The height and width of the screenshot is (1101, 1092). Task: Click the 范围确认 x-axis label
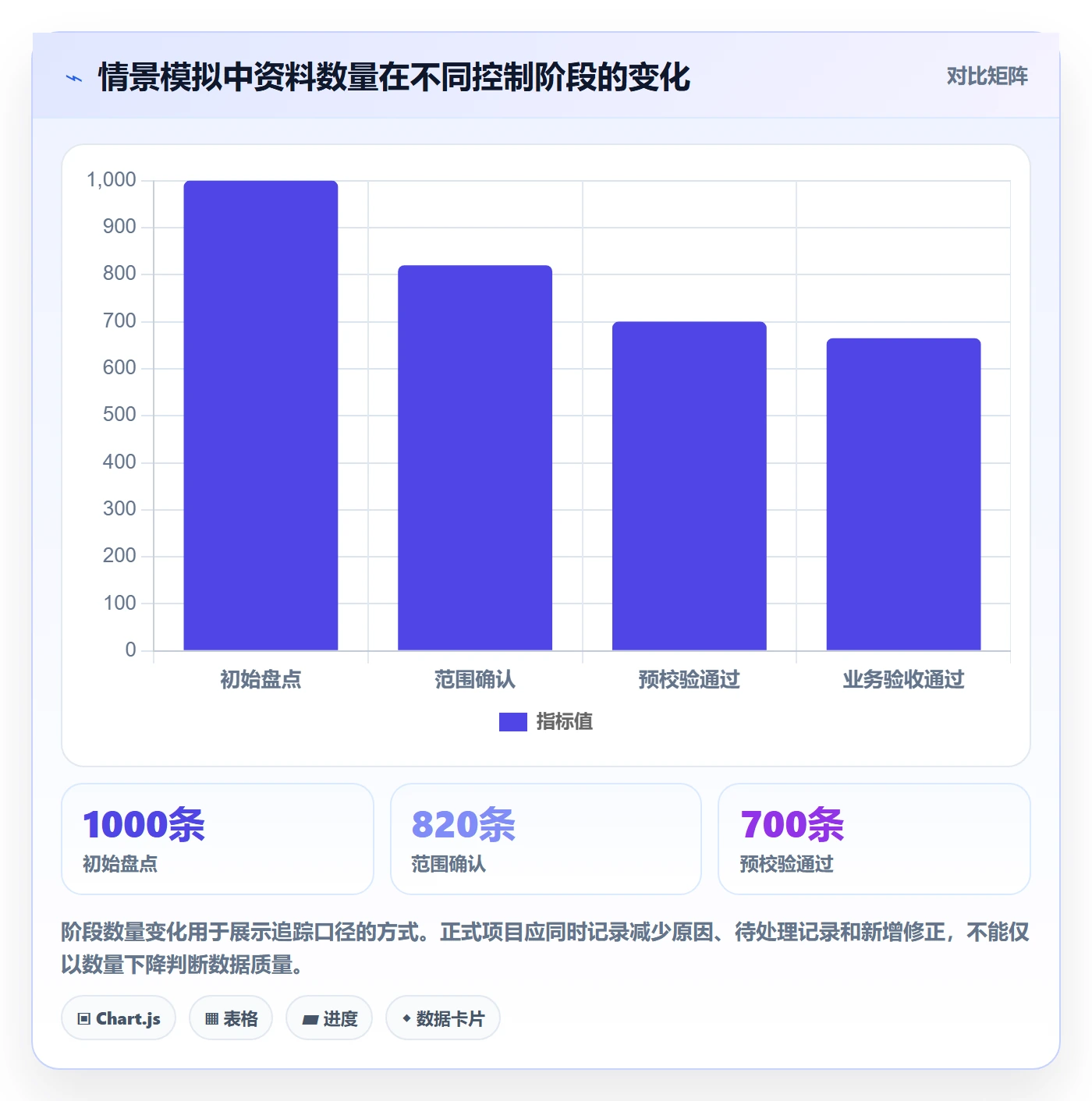pyautogui.click(x=475, y=680)
